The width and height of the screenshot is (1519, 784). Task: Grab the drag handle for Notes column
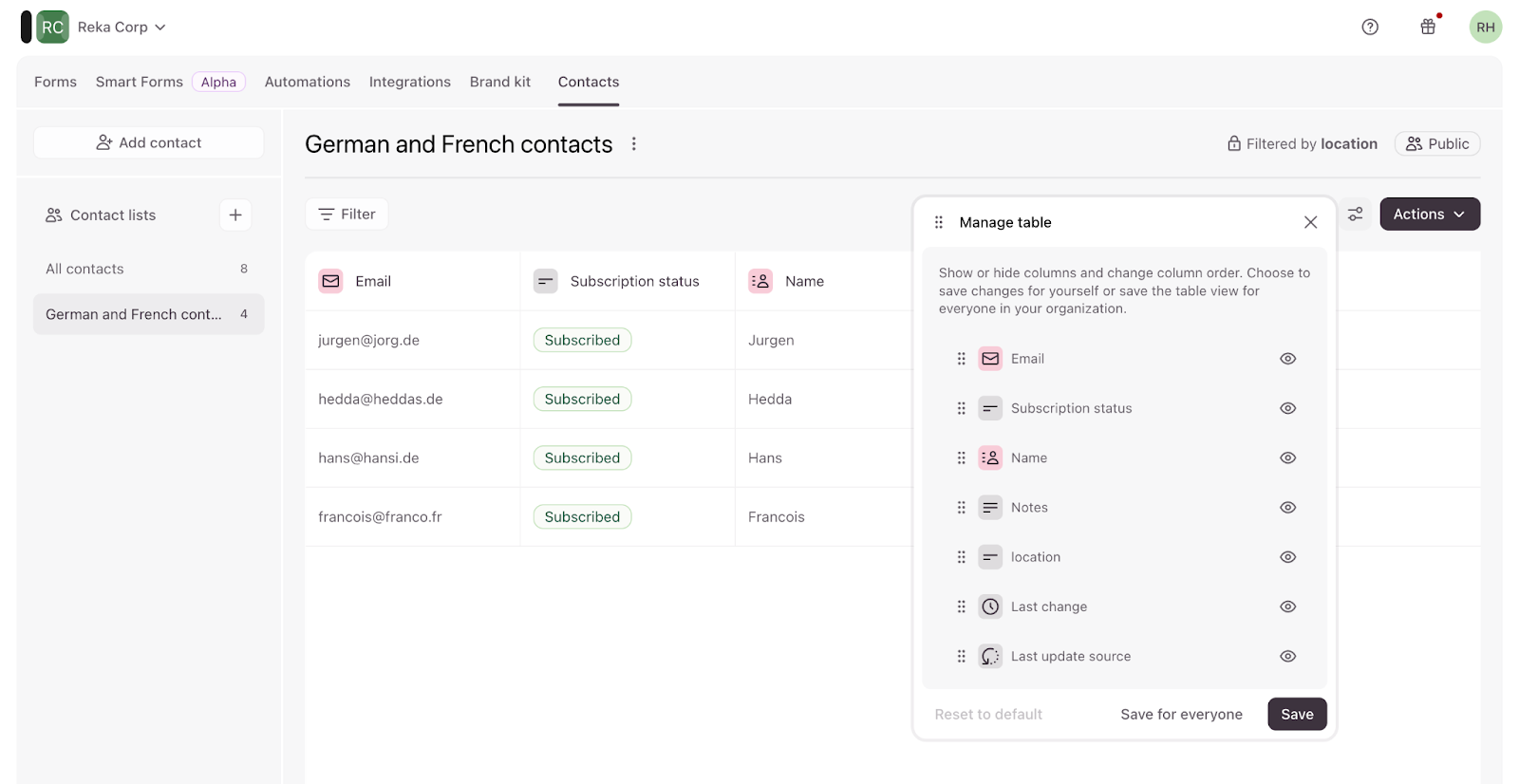coord(961,508)
